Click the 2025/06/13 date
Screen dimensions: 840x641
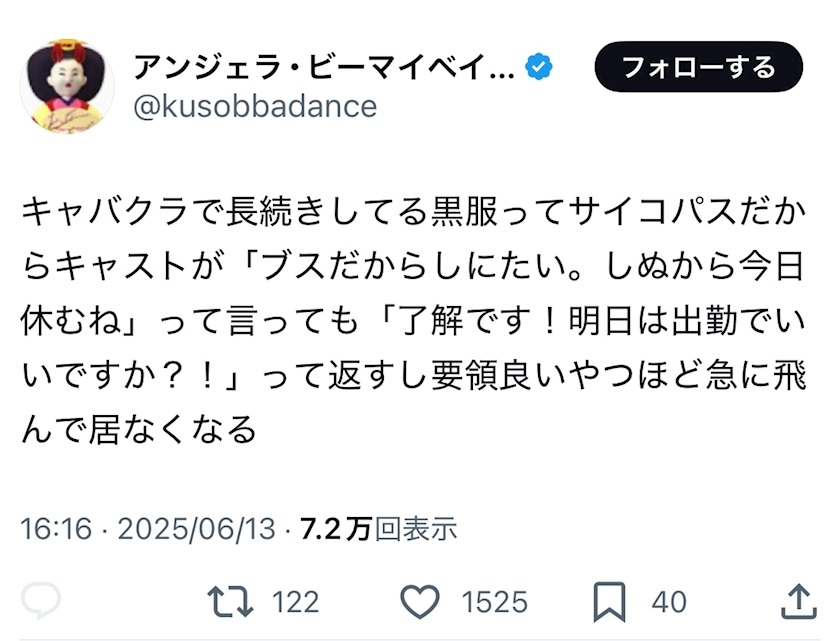[197, 529]
